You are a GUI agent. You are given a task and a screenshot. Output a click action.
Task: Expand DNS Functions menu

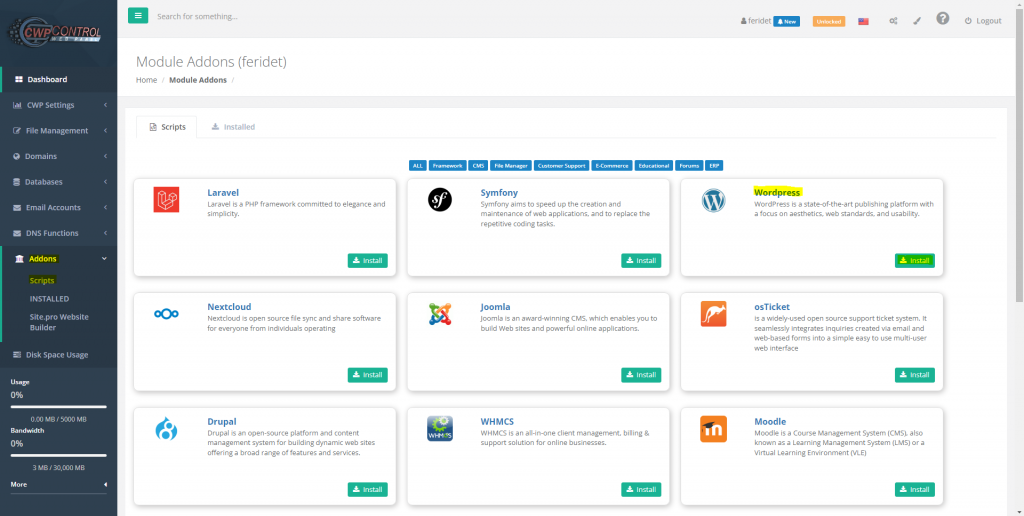coord(59,233)
